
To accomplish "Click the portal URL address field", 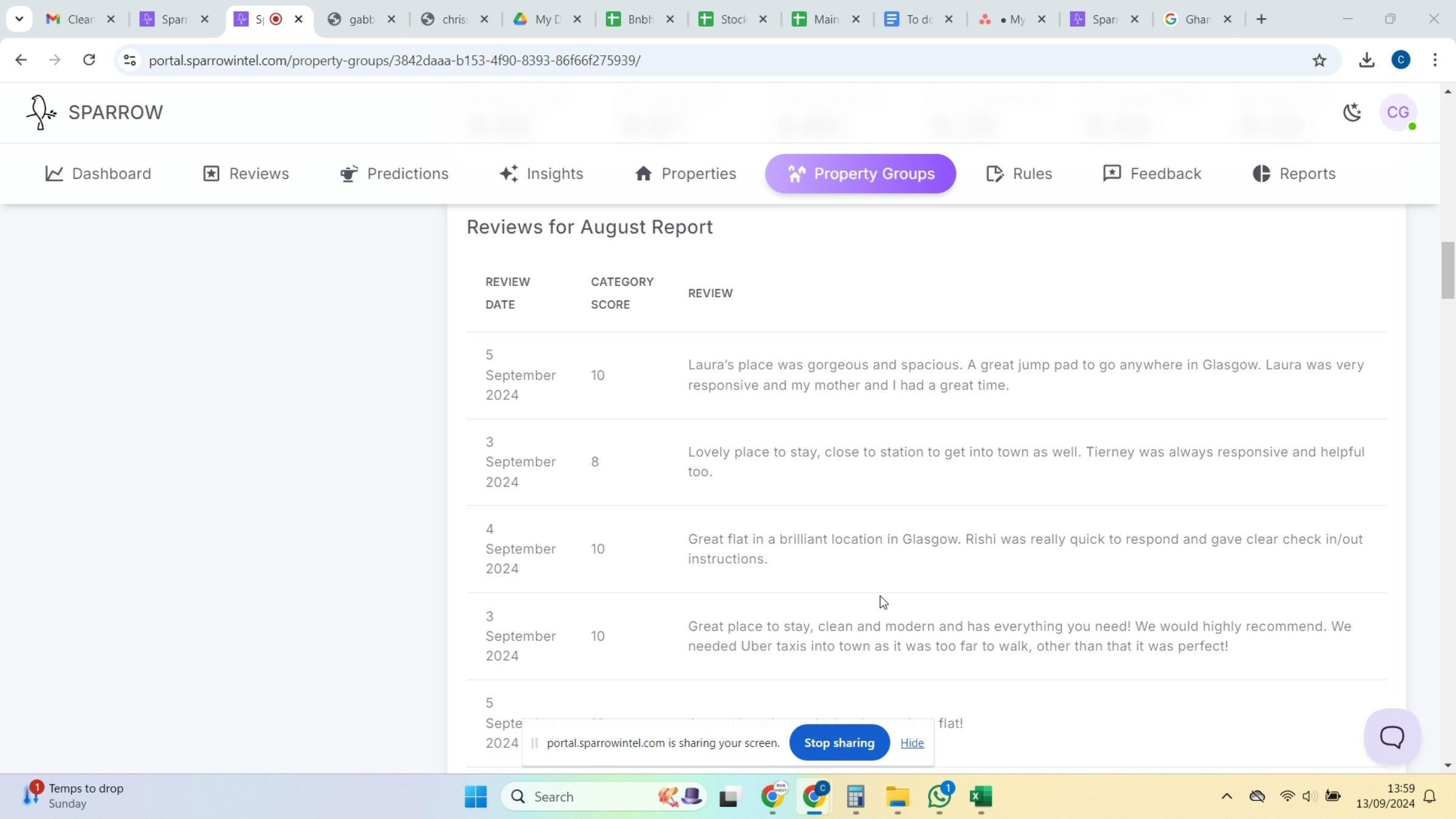I will pos(394,60).
